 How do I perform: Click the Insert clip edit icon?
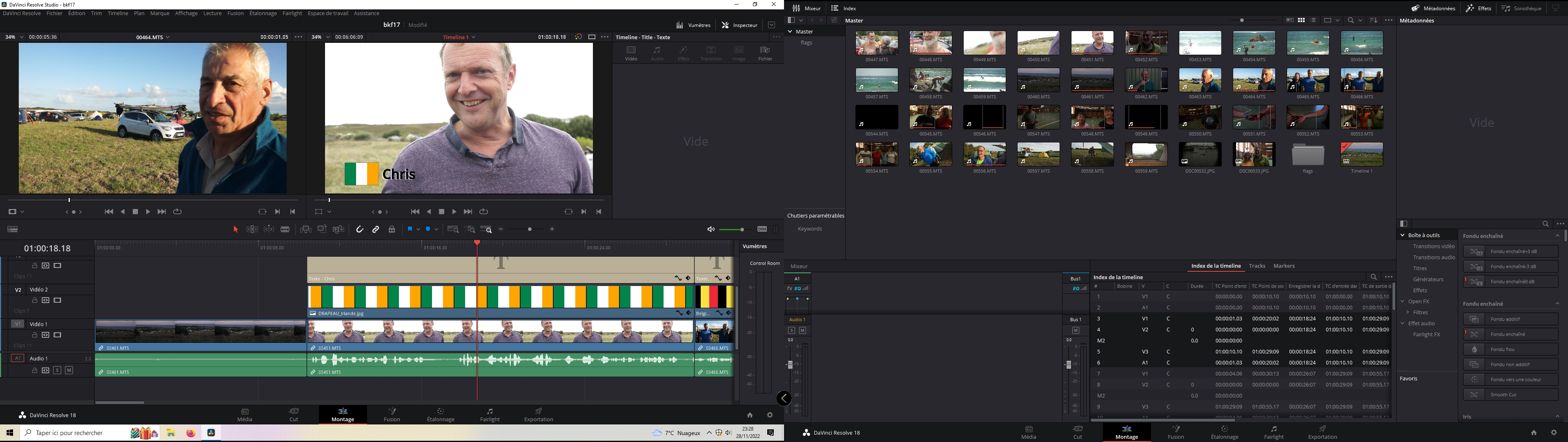tap(305, 229)
